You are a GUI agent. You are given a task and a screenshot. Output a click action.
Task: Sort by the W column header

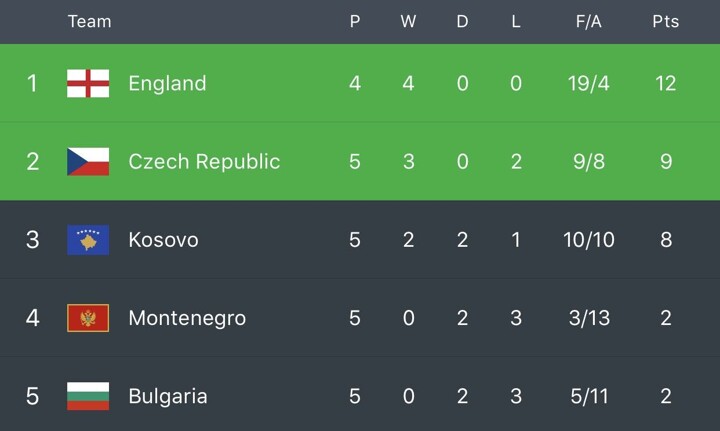408,21
